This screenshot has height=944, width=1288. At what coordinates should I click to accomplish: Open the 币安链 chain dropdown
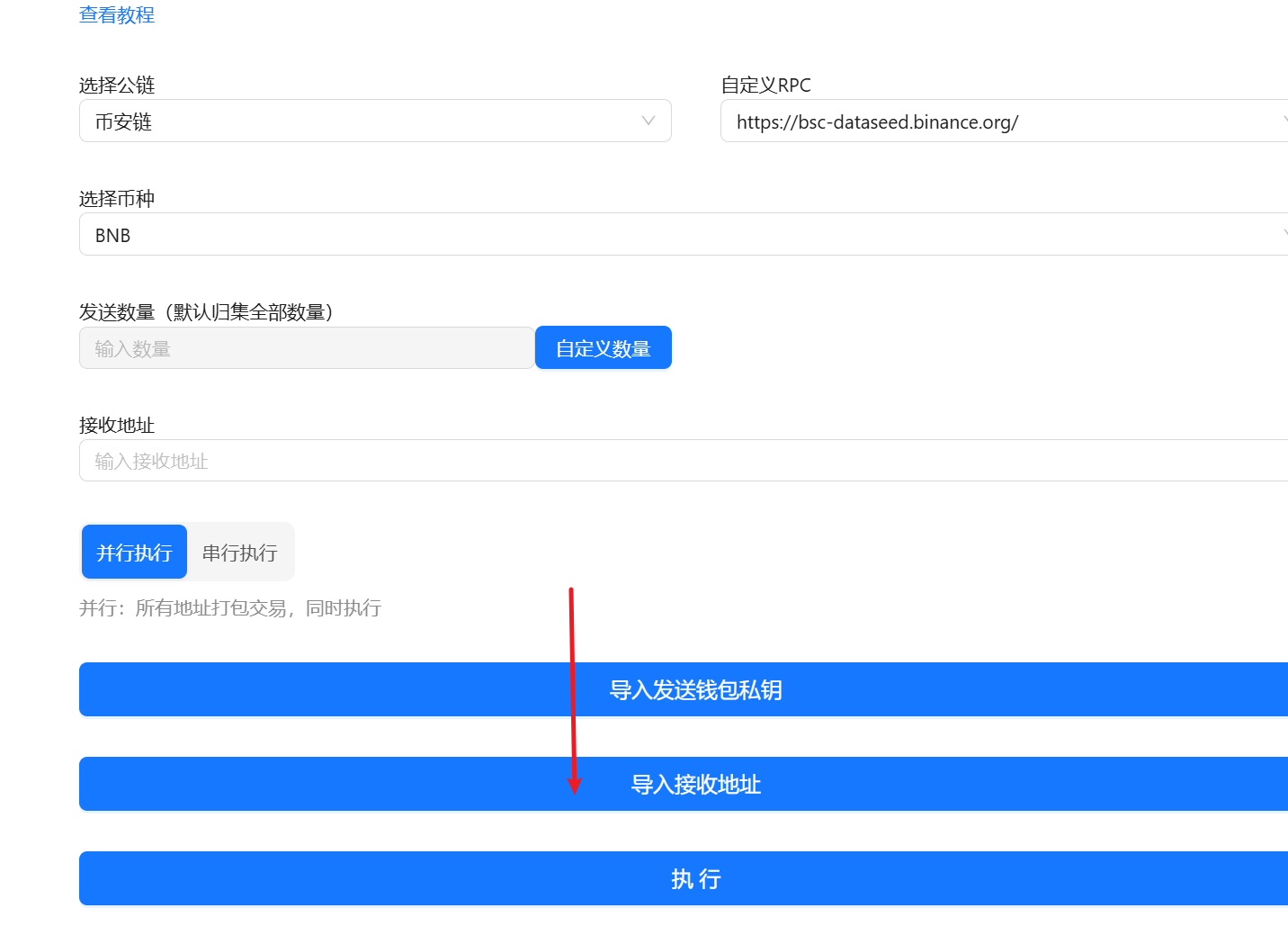(360, 121)
